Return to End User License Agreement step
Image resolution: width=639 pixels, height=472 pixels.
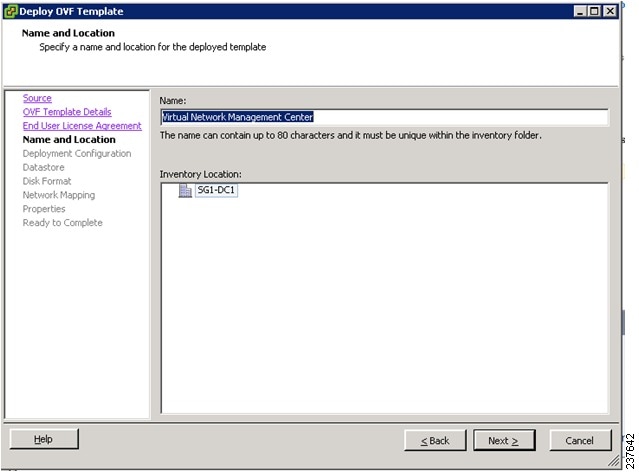[x=82, y=126]
